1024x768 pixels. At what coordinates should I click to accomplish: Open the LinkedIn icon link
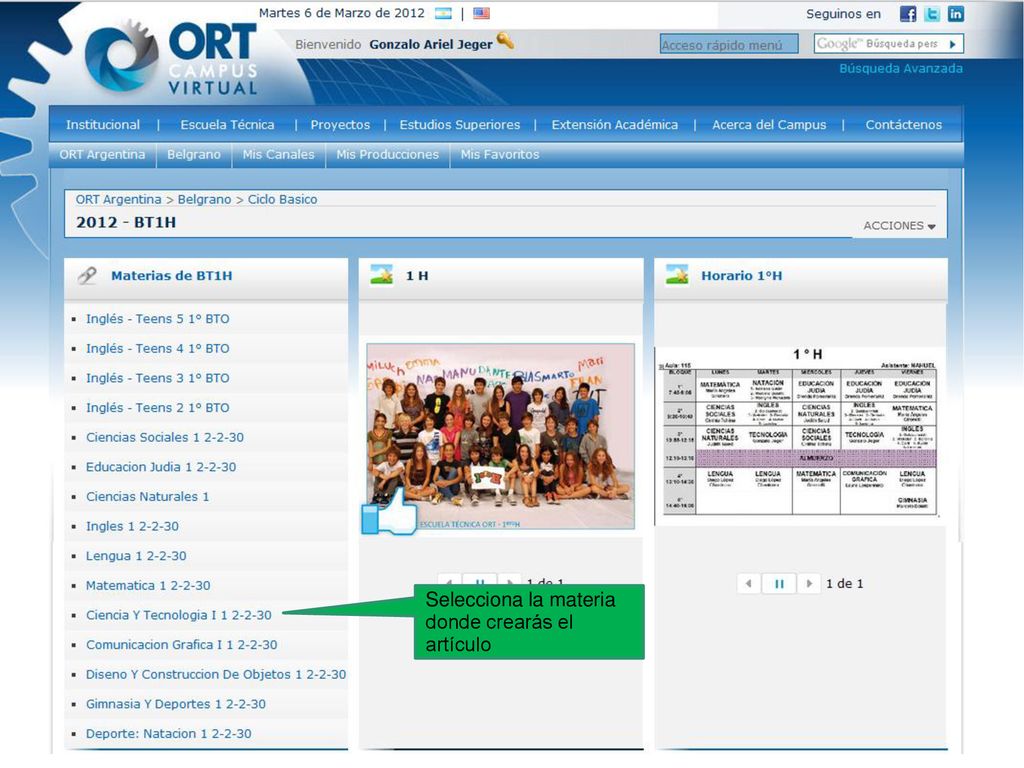pos(955,14)
